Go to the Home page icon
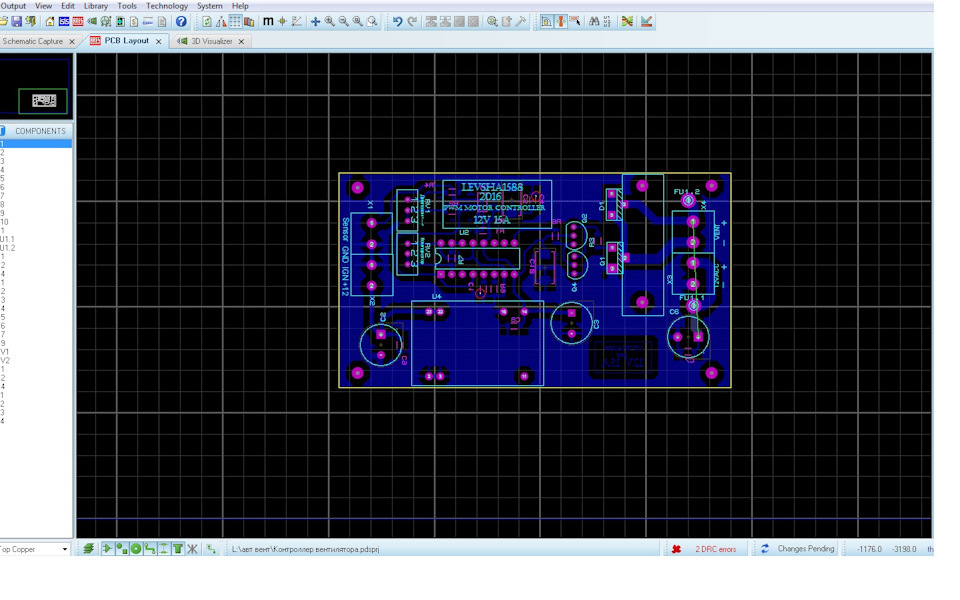The image size is (960, 600). click(x=50, y=21)
